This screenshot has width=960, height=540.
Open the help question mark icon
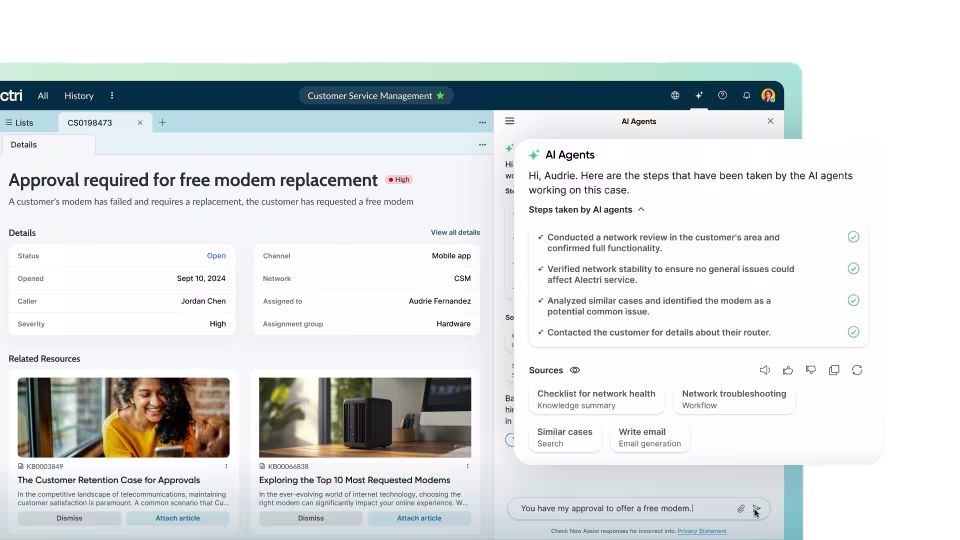coord(723,96)
